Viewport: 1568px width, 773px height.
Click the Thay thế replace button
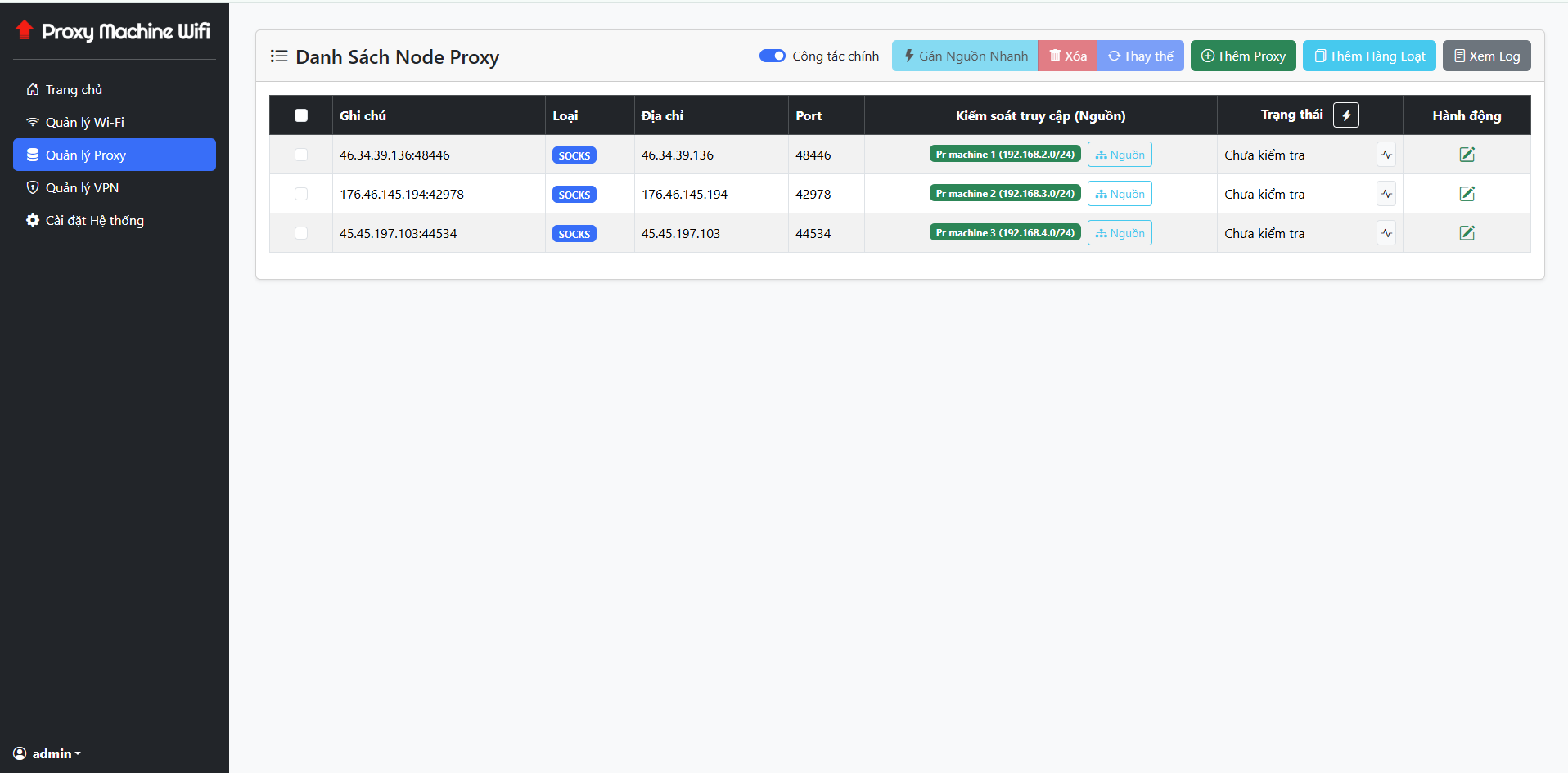click(x=1140, y=56)
